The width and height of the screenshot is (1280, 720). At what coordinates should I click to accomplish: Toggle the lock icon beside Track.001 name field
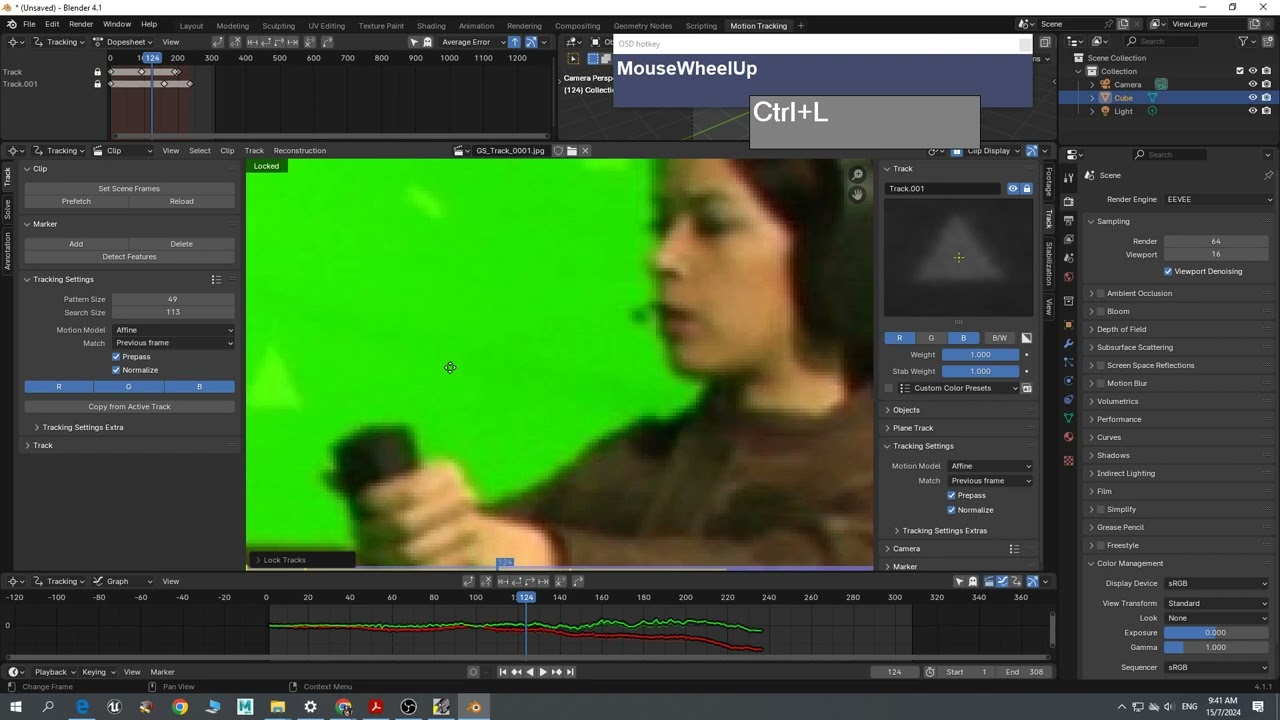(x=1026, y=188)
